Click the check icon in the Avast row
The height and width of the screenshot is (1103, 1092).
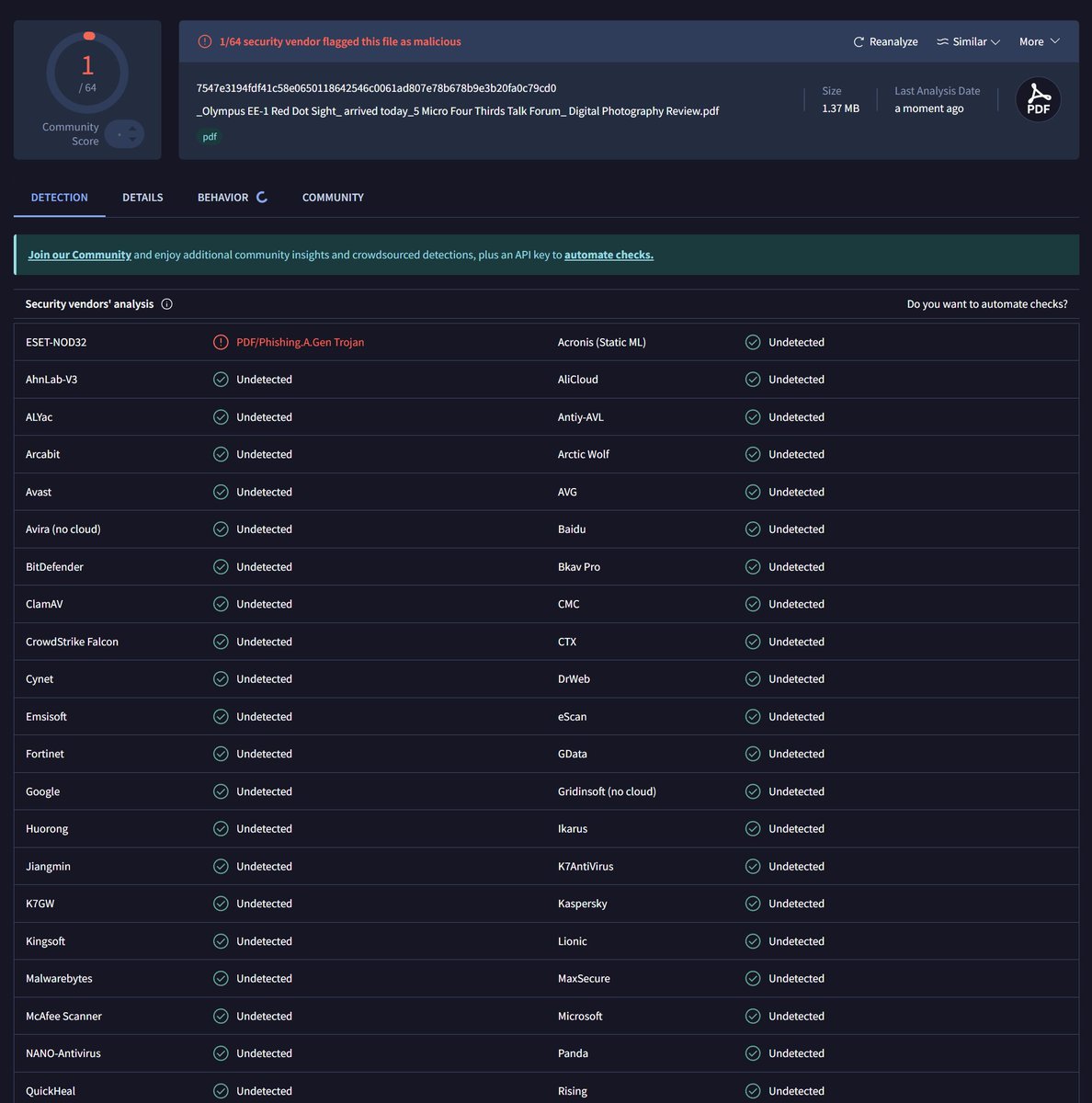pyautogui.click(x=221, y=492)
